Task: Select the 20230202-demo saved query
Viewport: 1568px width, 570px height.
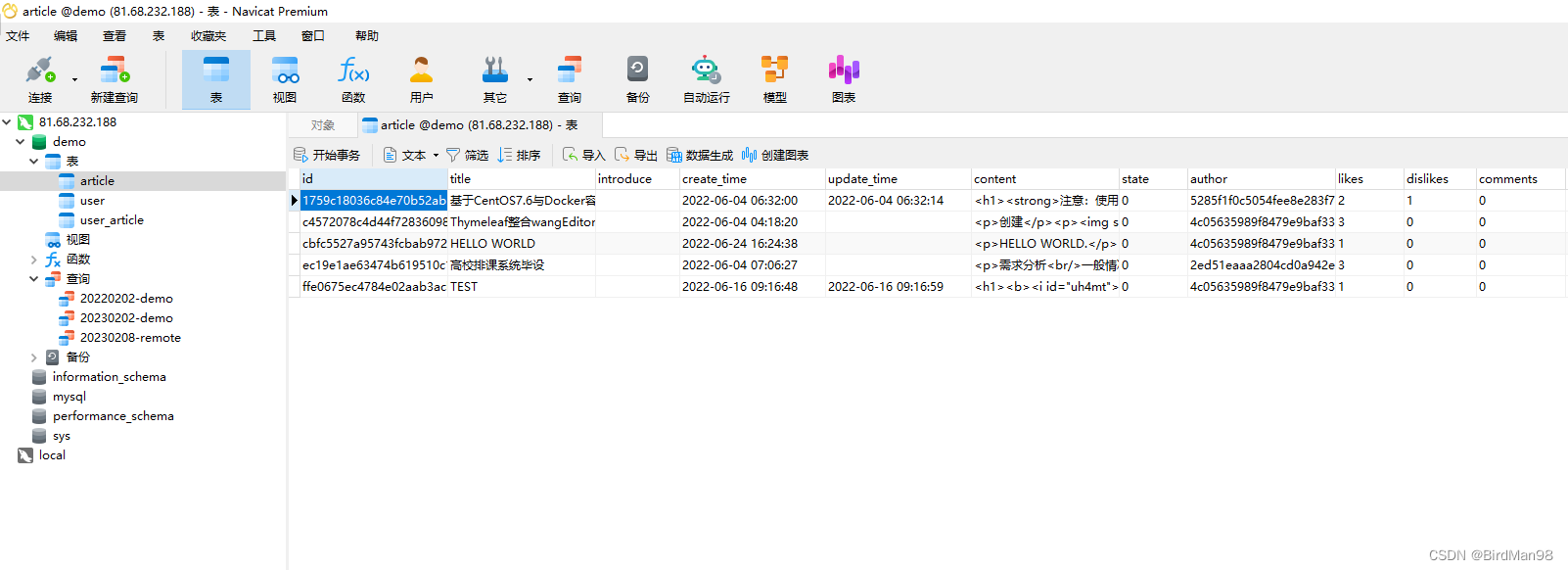Action: (126, 318)
